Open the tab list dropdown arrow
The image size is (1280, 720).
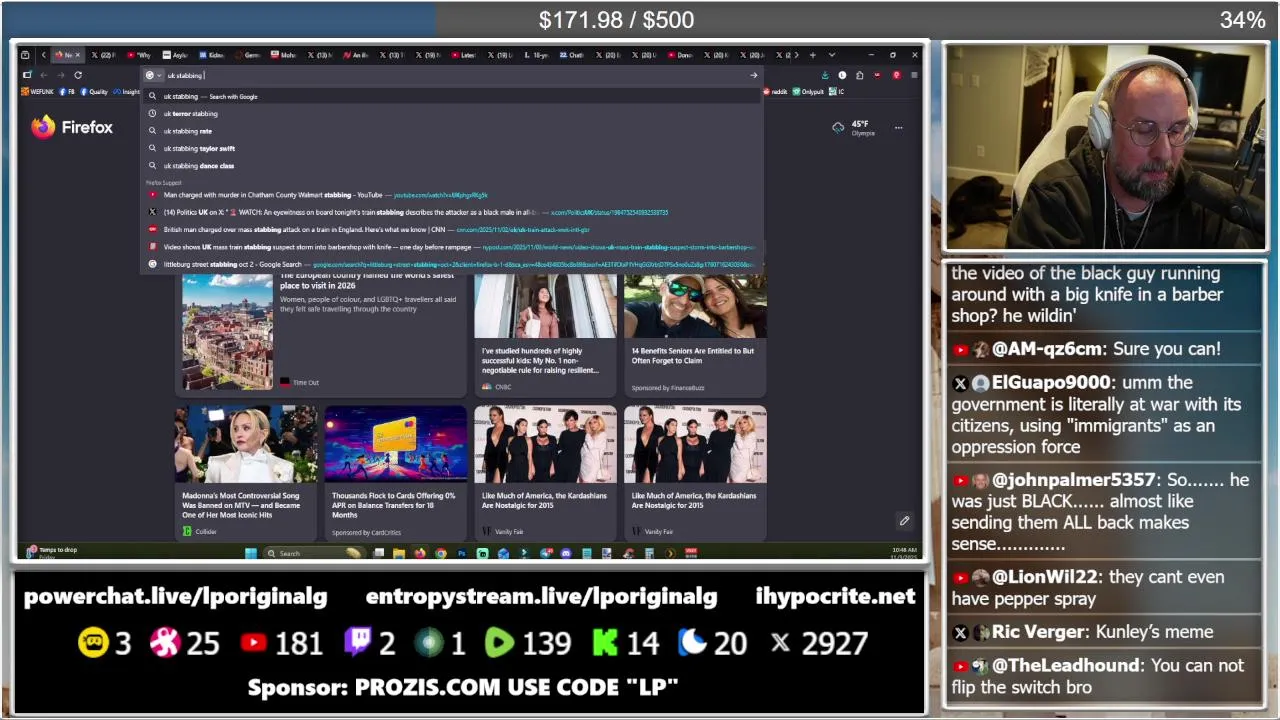point(832,55)
